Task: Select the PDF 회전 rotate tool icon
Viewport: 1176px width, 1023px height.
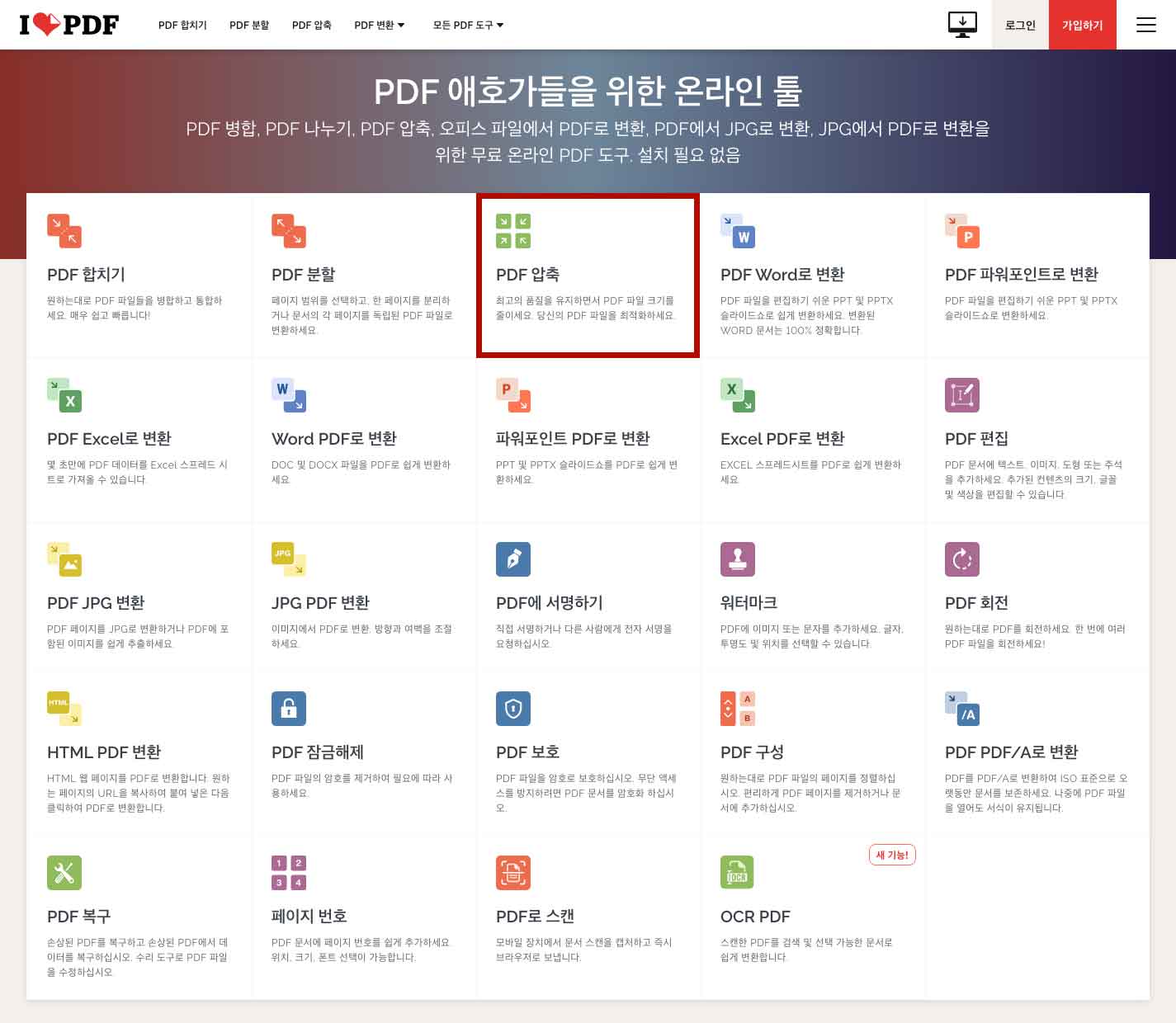Action: tap(961, 559)
